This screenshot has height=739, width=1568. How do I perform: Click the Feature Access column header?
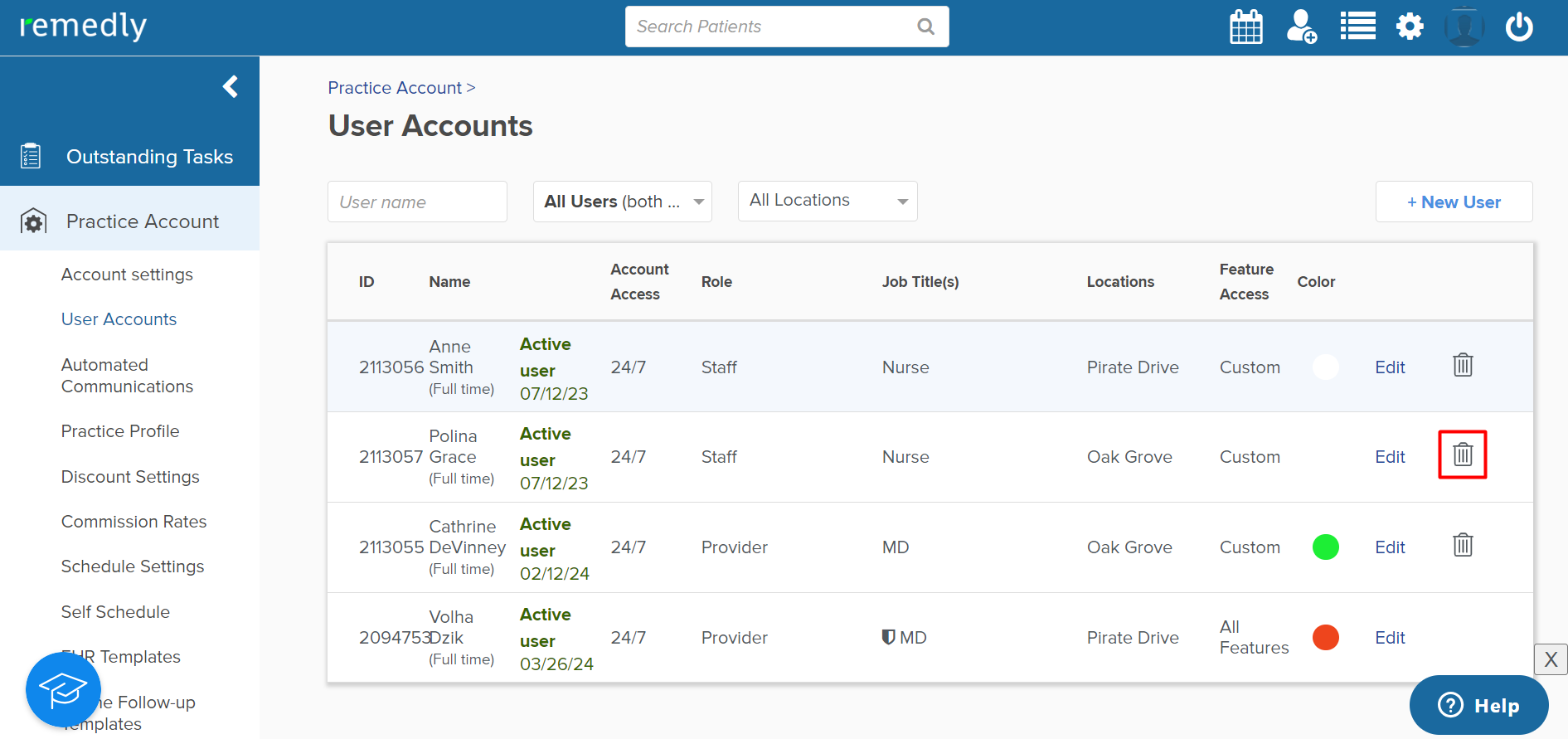pos(1246,282)
